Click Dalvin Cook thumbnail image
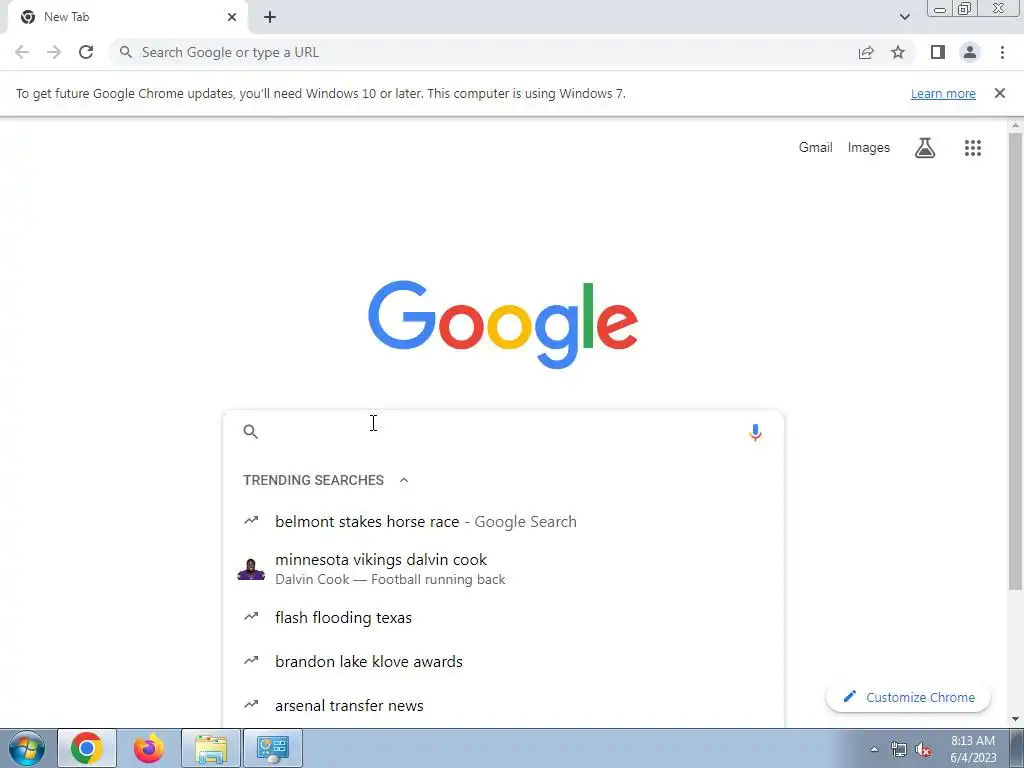1024x768 pixels. click(251, 569)
